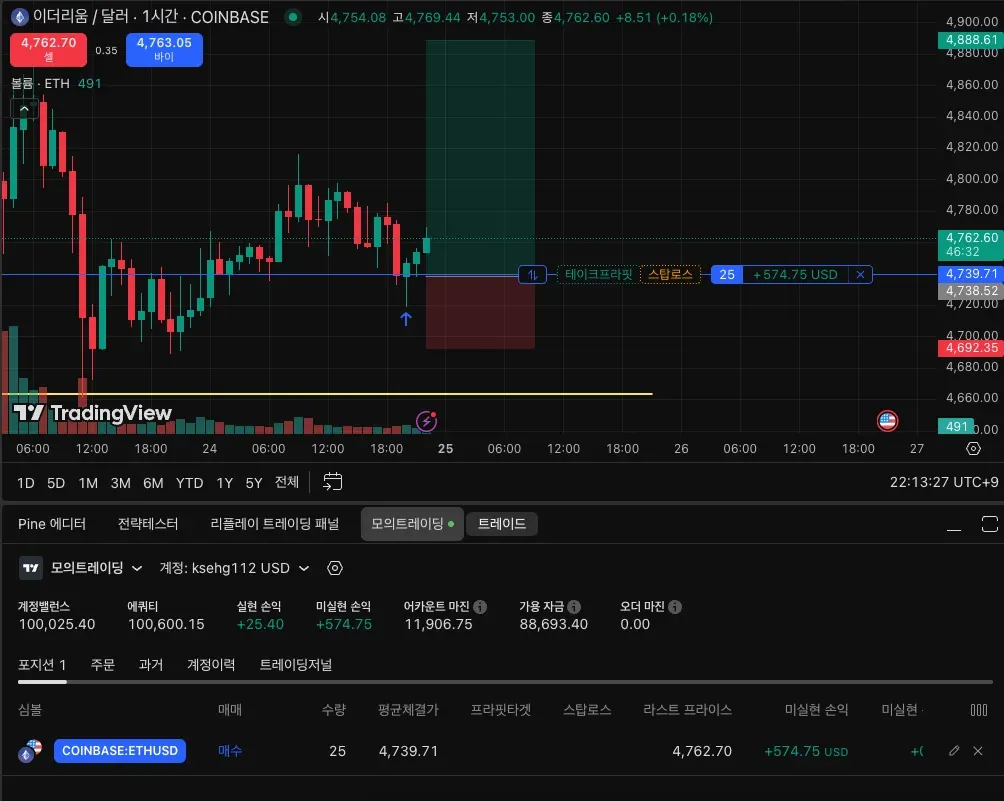The height and width of the screenshot is (801, 1004).
Task: Click the lightning event icon on time axis
Action: tap(426, 421)
